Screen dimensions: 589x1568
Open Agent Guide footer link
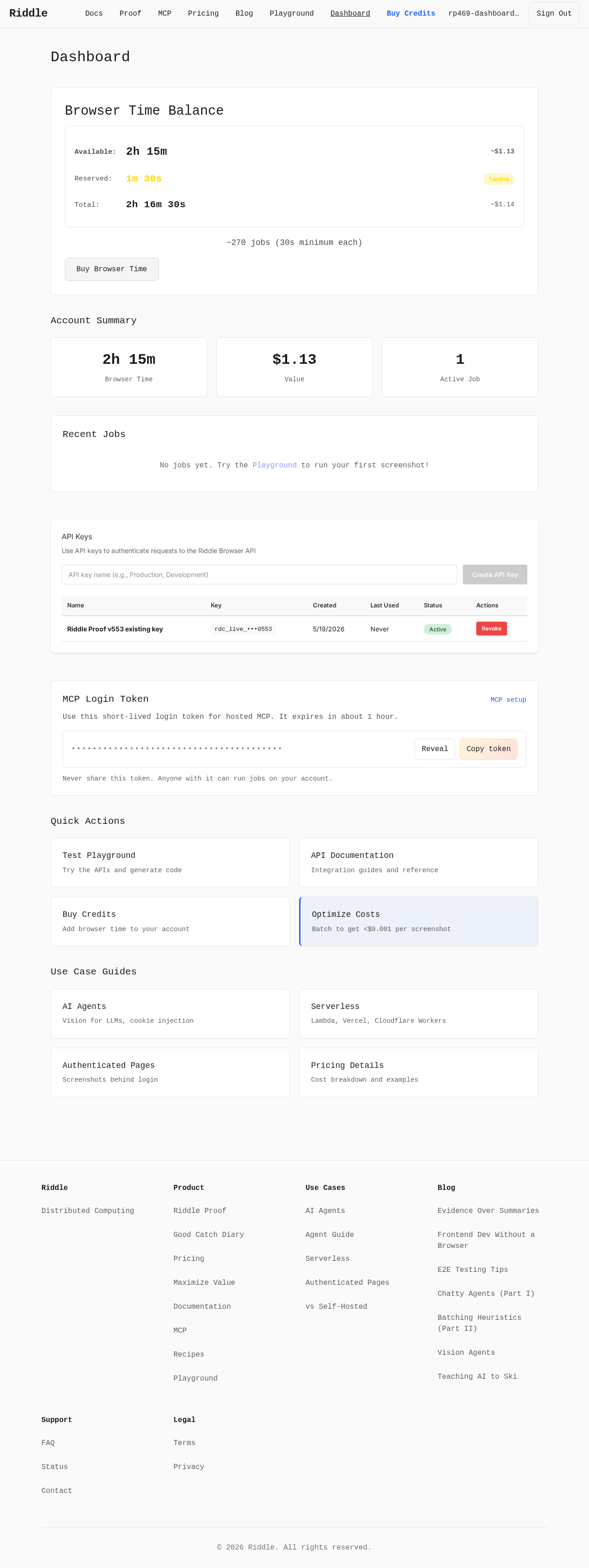[x=330, y=1235]
